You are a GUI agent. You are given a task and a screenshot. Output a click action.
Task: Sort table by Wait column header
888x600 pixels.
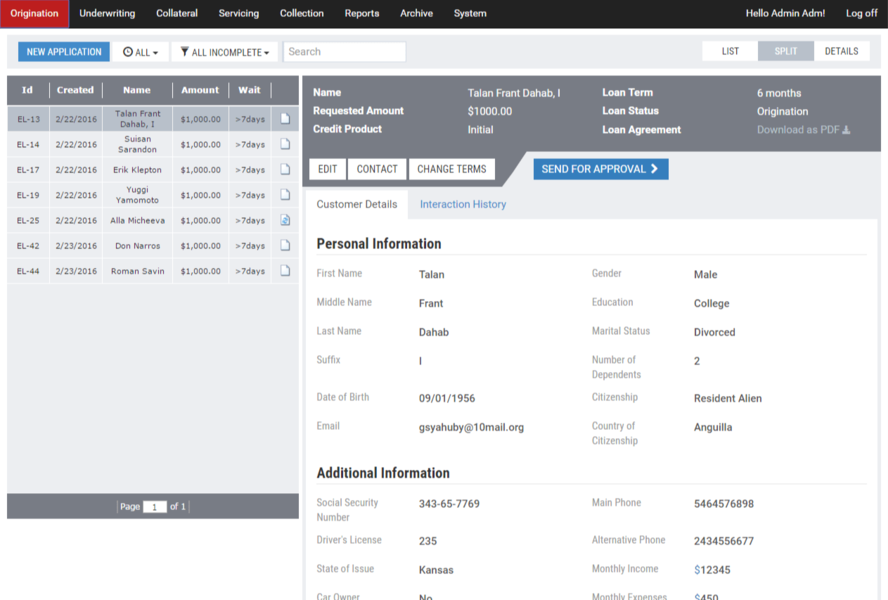pos(249,90)
